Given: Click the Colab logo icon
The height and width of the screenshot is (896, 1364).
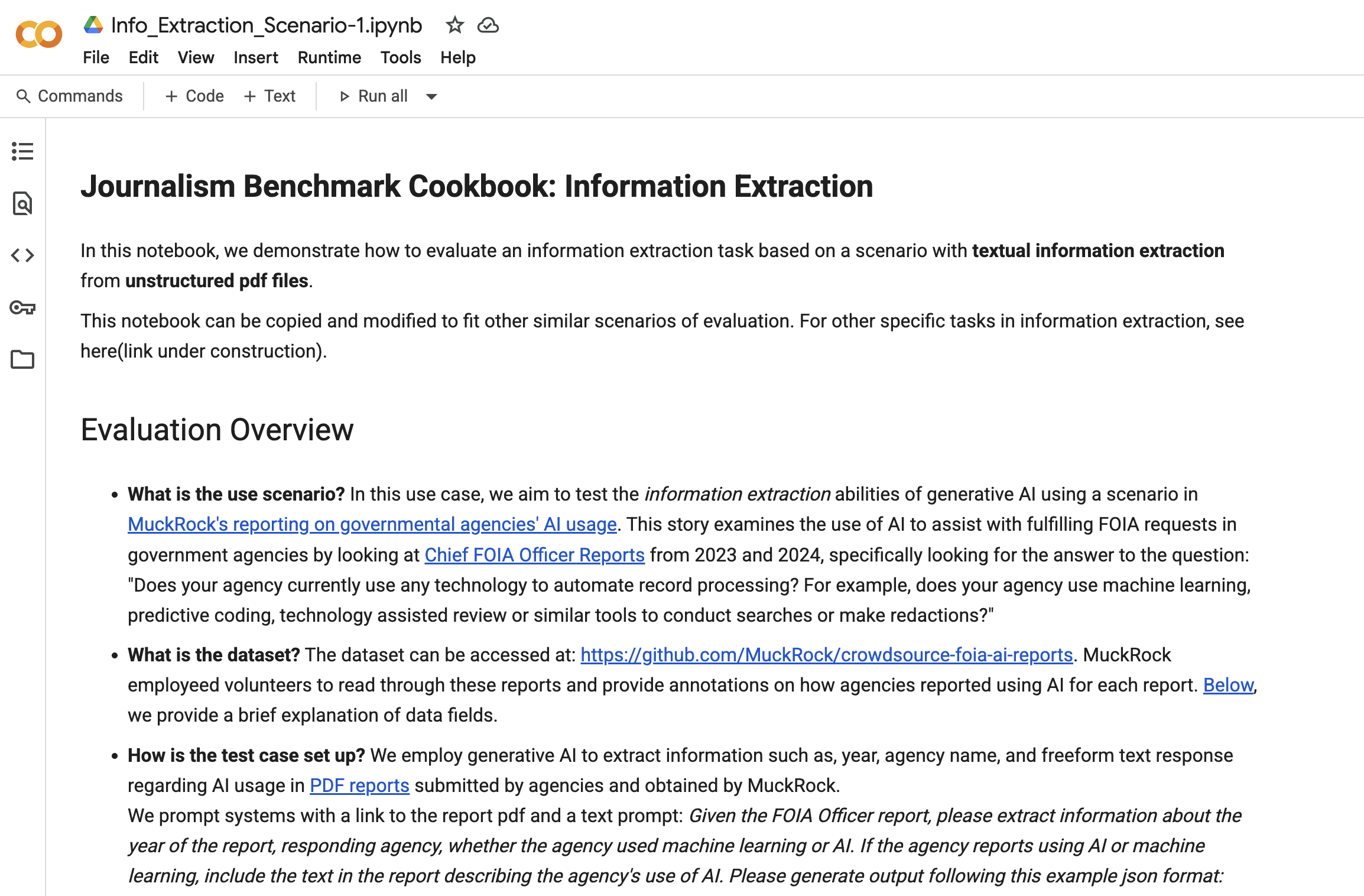Looking at the screenshot, I should (38, 34).
